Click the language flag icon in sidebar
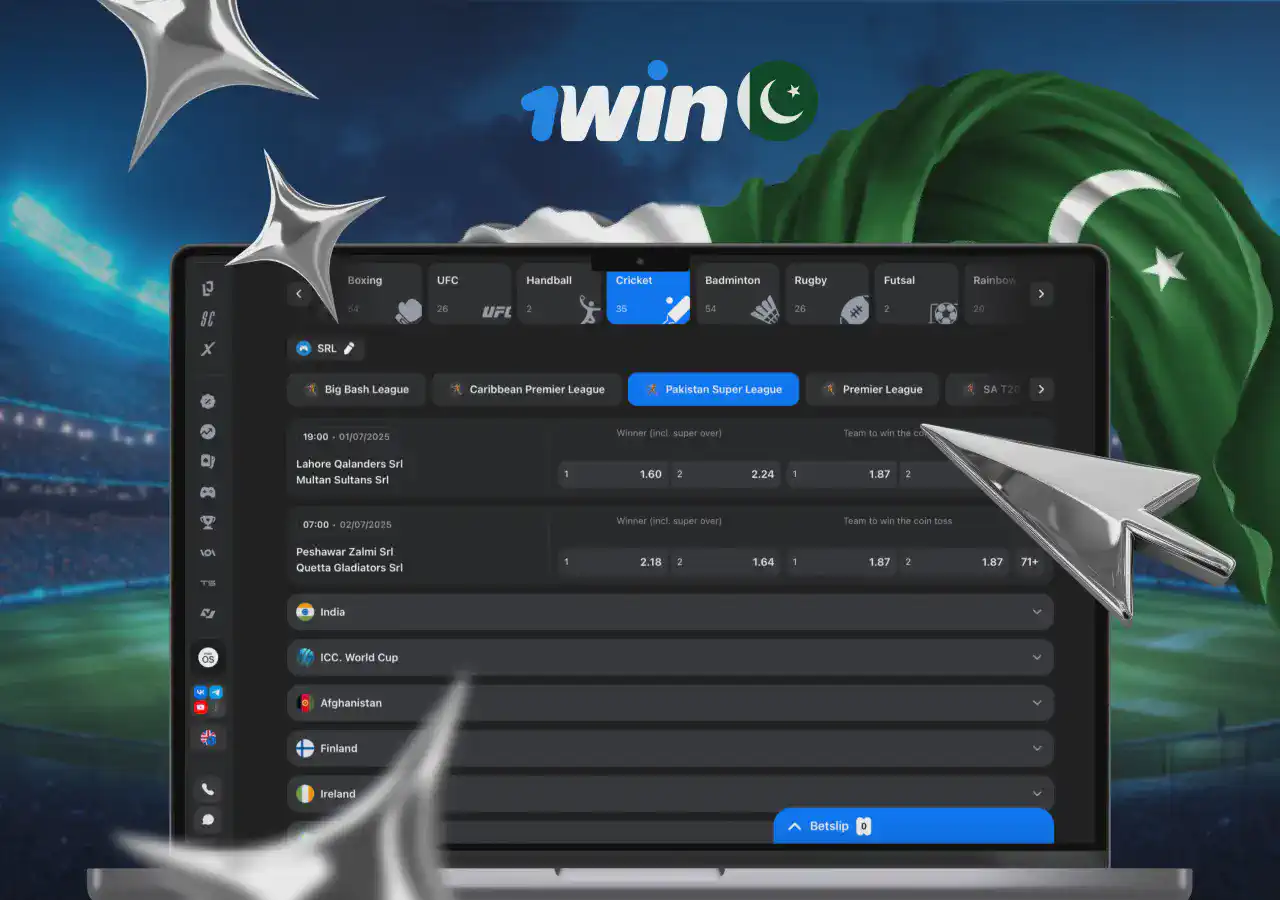 pos(208,738)
